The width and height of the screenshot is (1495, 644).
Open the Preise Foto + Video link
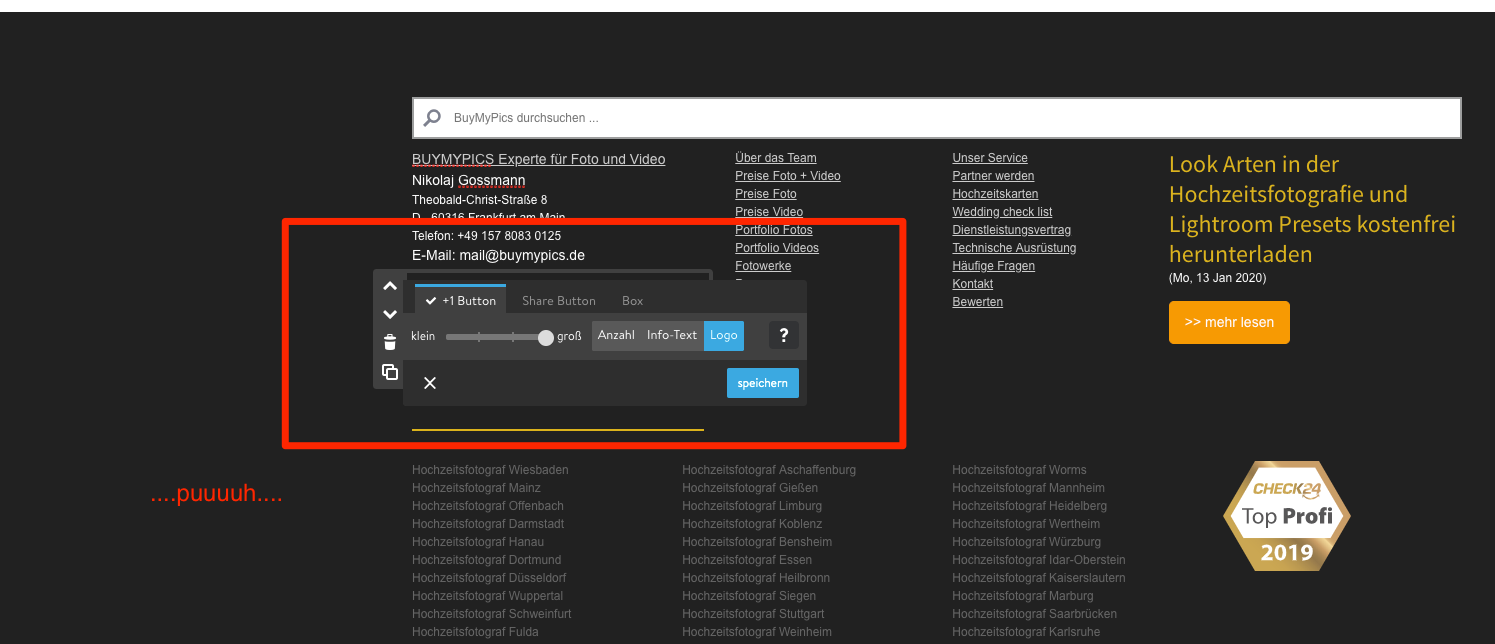pos(787,176)
